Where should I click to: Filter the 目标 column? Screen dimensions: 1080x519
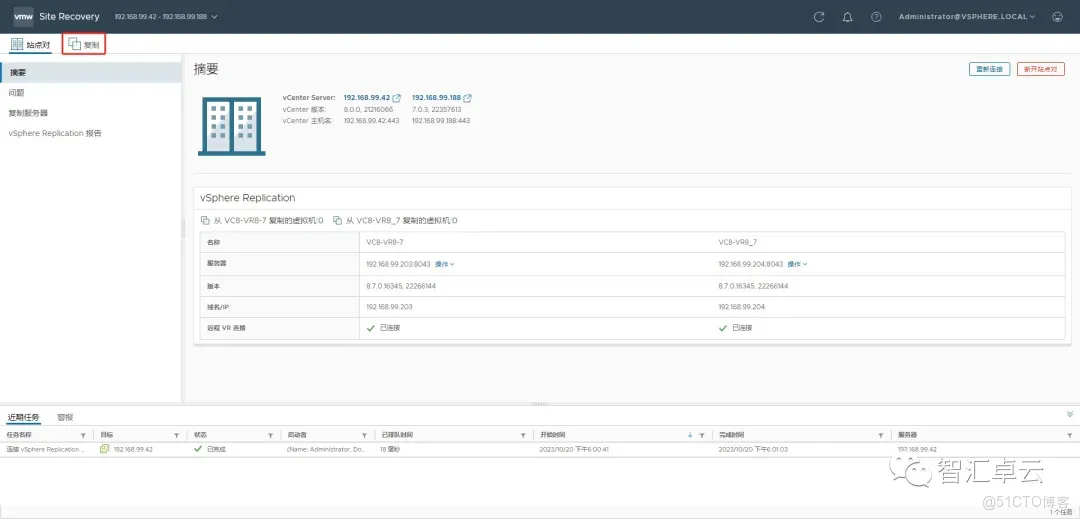click(x=176, y=436)
